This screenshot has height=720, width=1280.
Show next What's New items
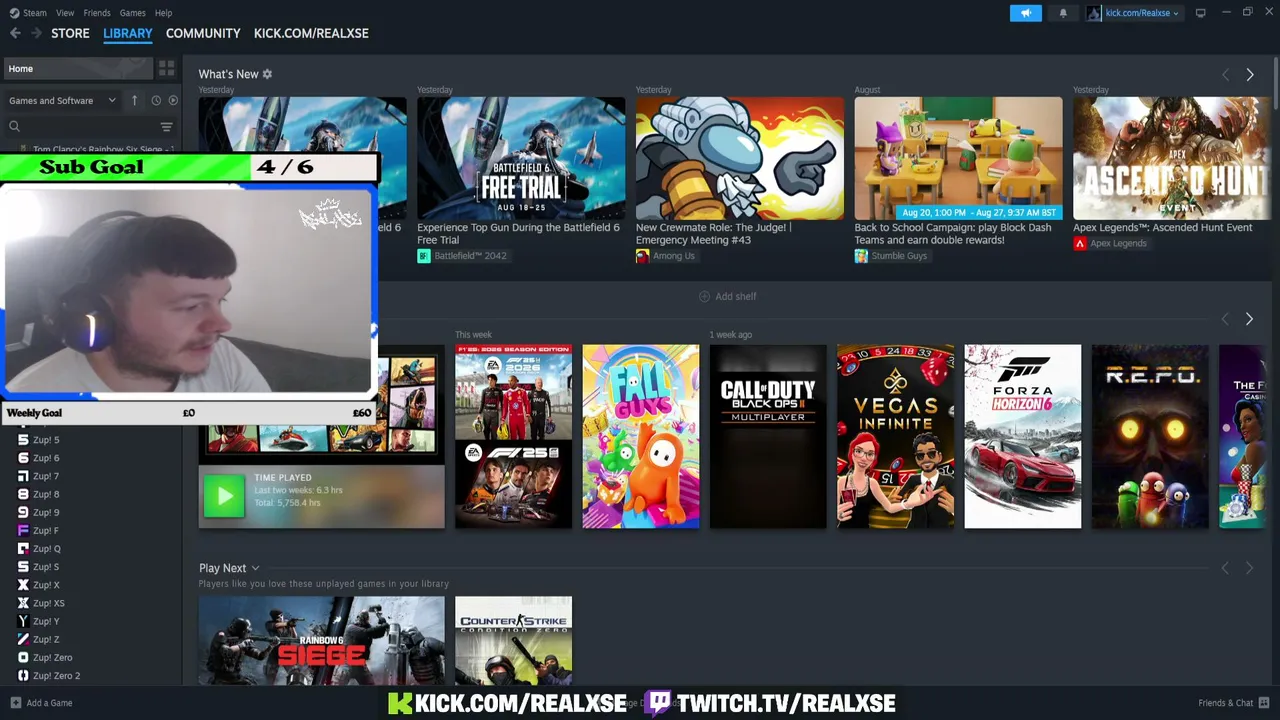(1249, 75)
